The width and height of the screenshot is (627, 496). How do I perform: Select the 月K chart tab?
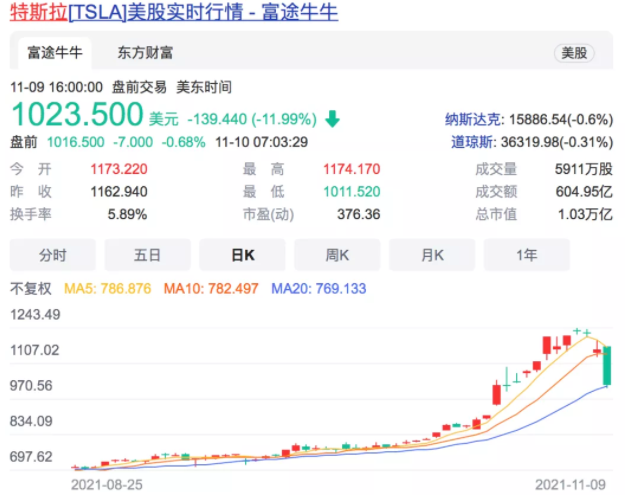[432, 255]
